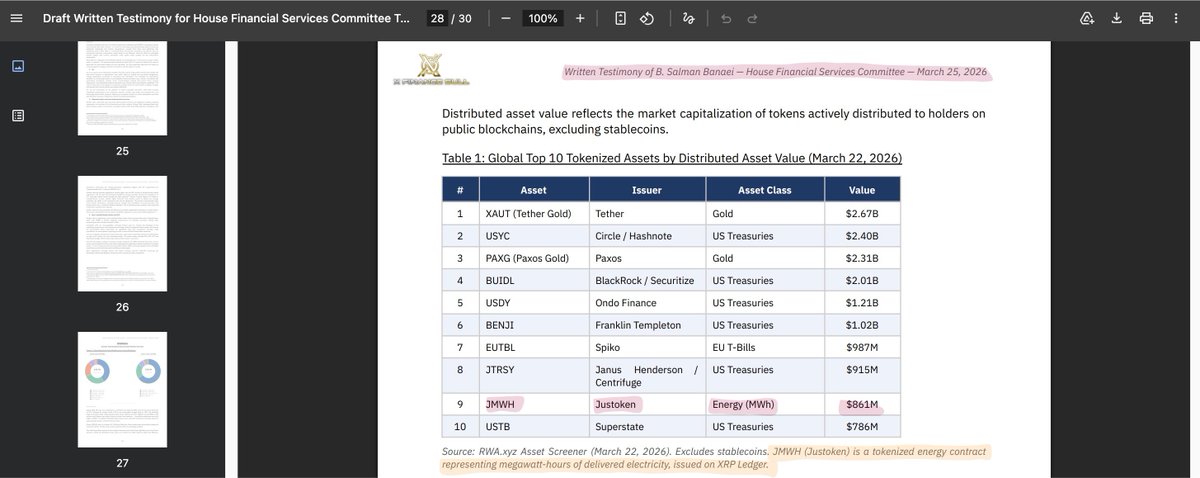Image resolution: width=1200 pixels, height=478 pixels.
Task: Click the highlighted '$861M' value cell
Action: (862, 404)
